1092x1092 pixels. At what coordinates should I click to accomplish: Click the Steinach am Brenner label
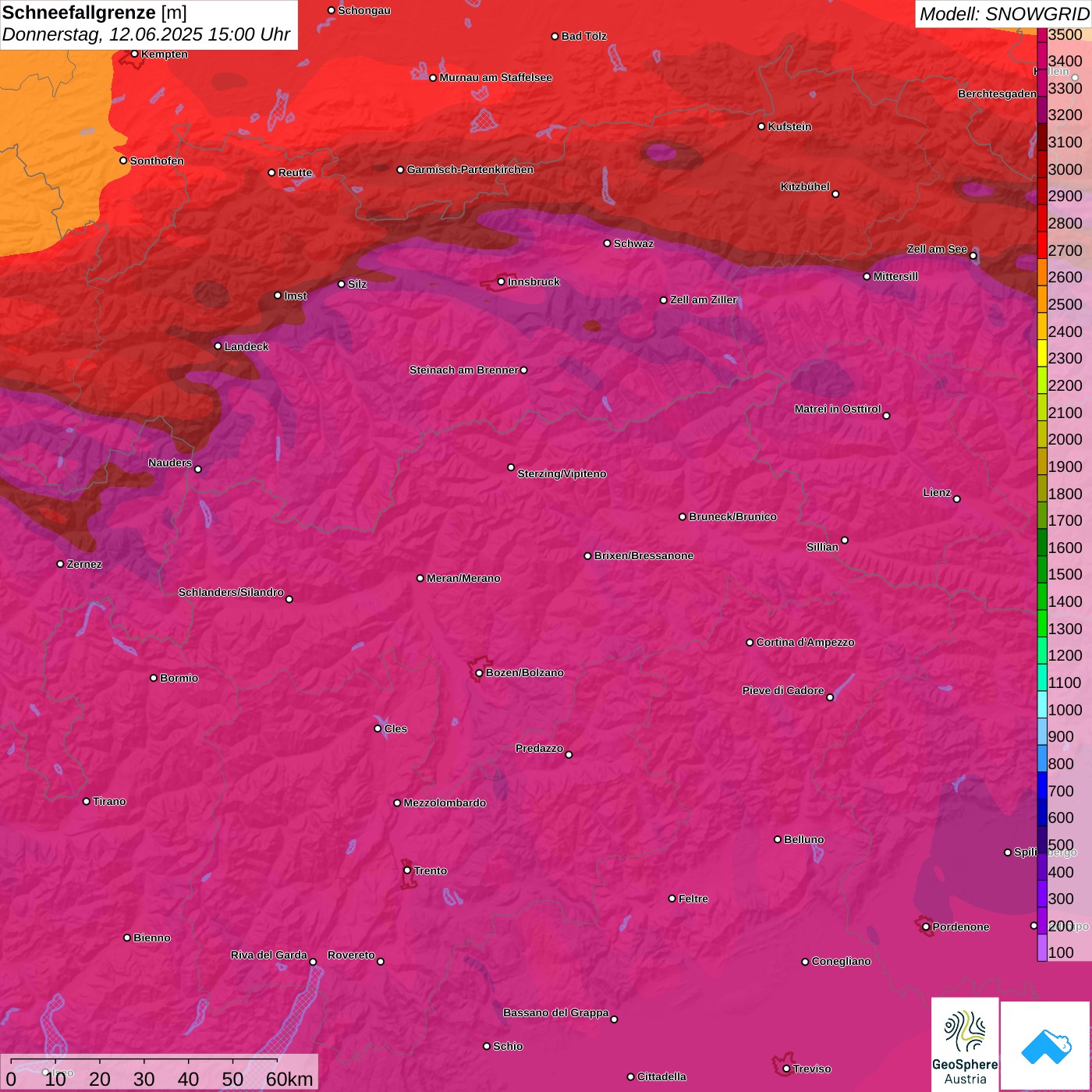(x=464, y=370)
